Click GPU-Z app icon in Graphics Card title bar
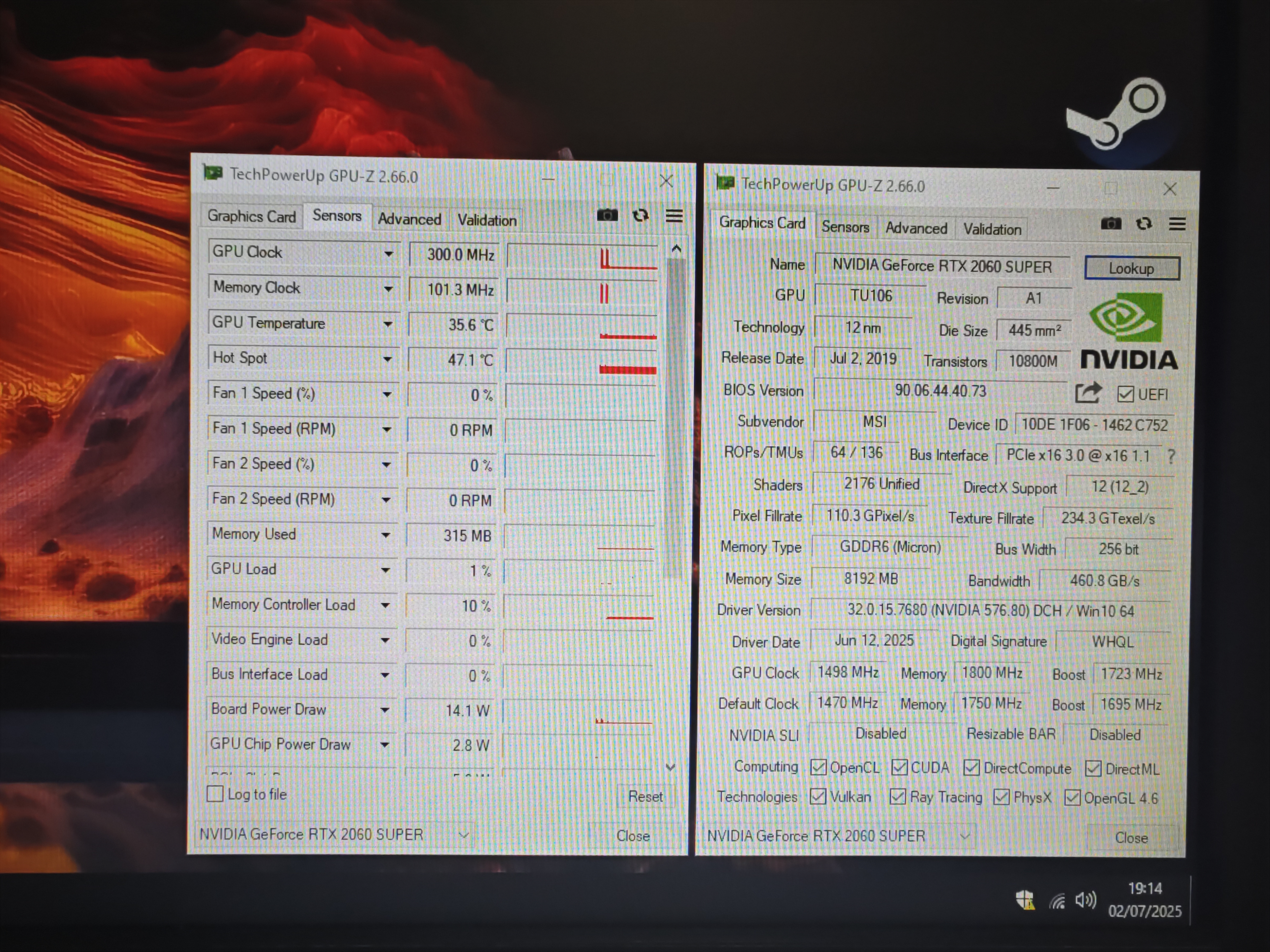 click(x=725, y=182)
